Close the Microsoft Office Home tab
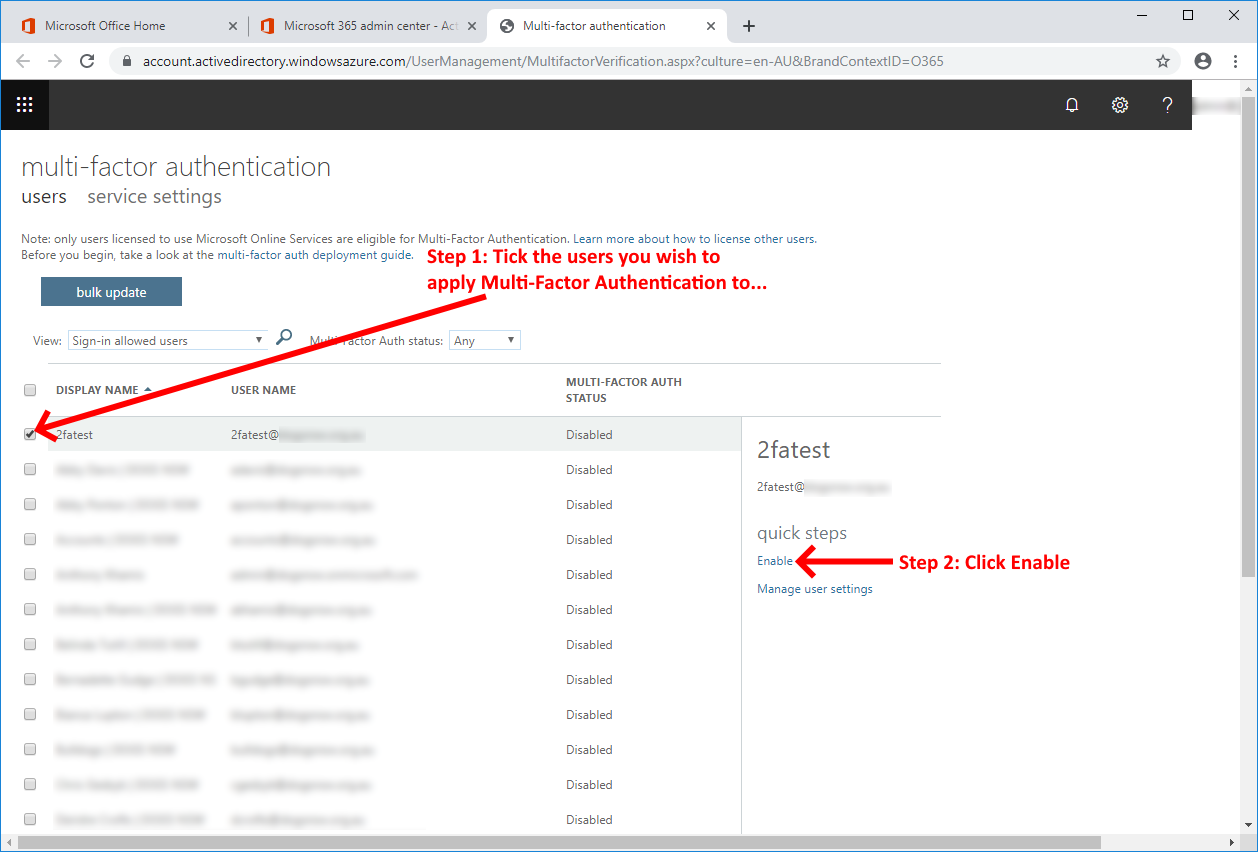Image resolution: width=1258 pixels, height=852 pixels. [233, 26]
